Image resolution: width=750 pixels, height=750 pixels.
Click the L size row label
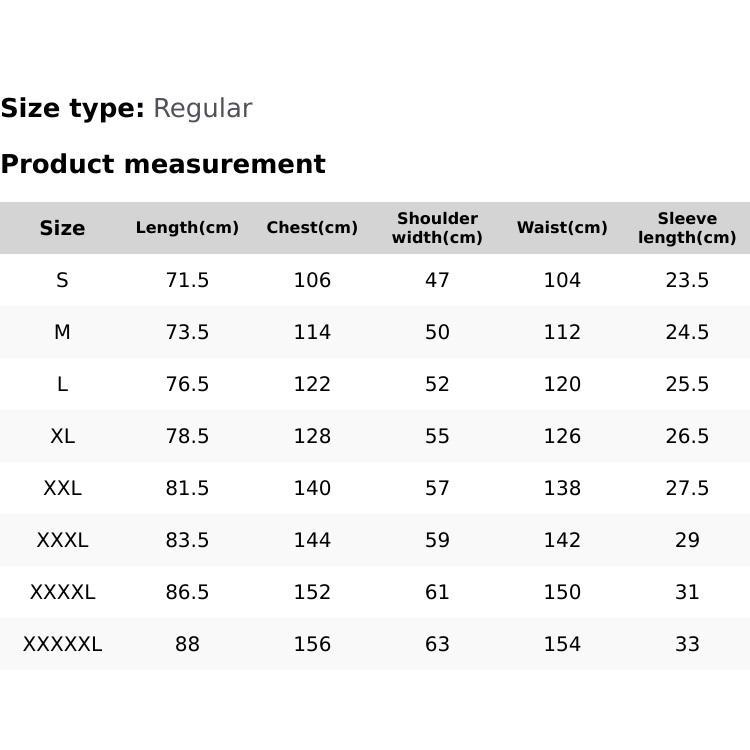click(62, 384)
